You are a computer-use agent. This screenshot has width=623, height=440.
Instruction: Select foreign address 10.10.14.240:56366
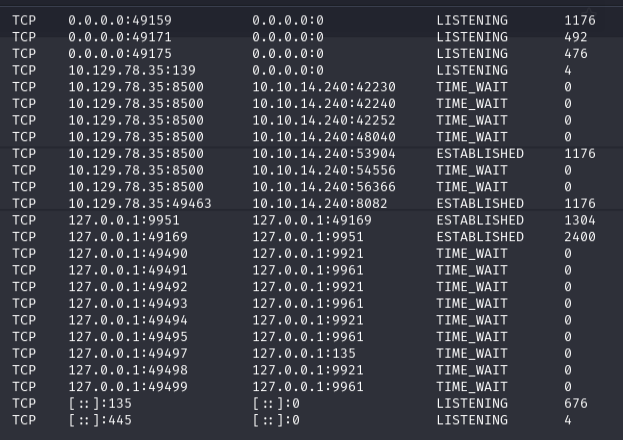pyautogui.click(x=309, y=187)
